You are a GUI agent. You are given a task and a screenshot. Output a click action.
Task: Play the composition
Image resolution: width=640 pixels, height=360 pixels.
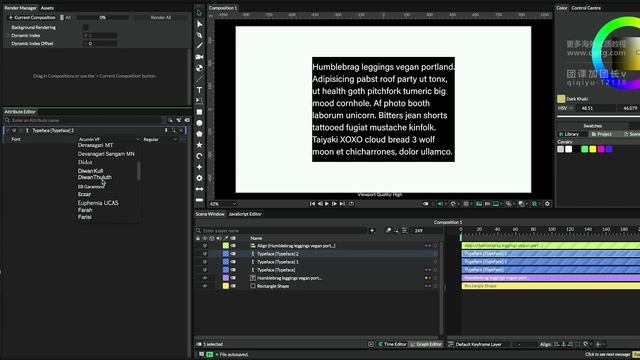tap(327, 204)
